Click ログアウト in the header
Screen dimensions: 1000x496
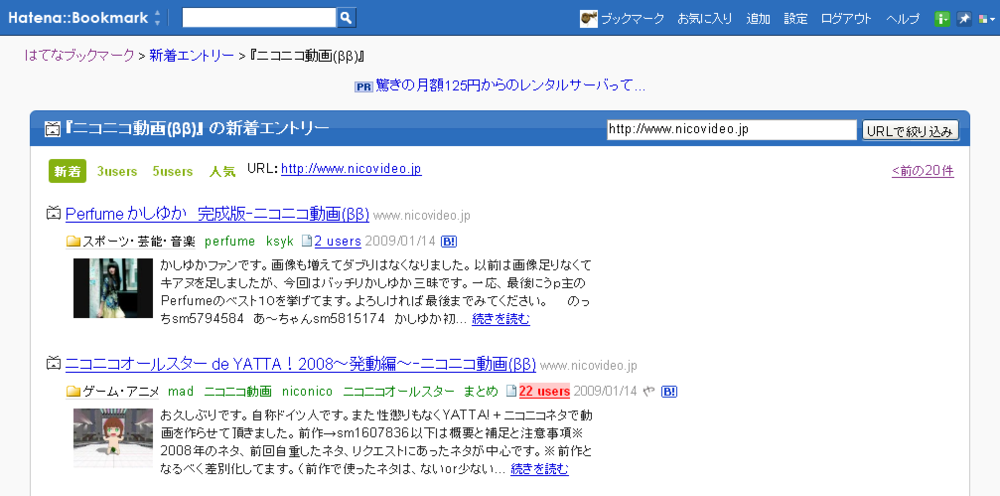click(x=846, y=18)
